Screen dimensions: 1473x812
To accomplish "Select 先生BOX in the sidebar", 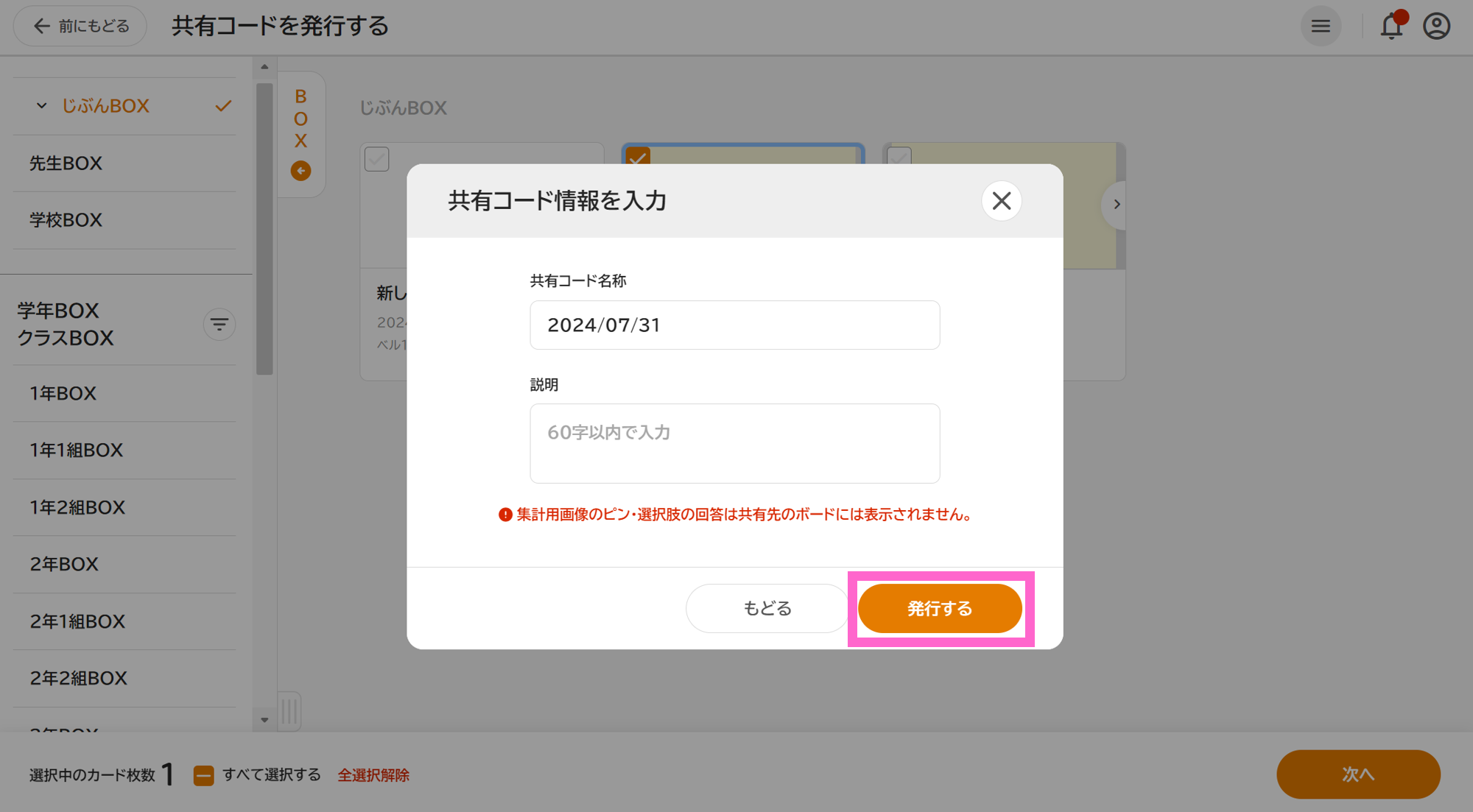I will 65,163.
